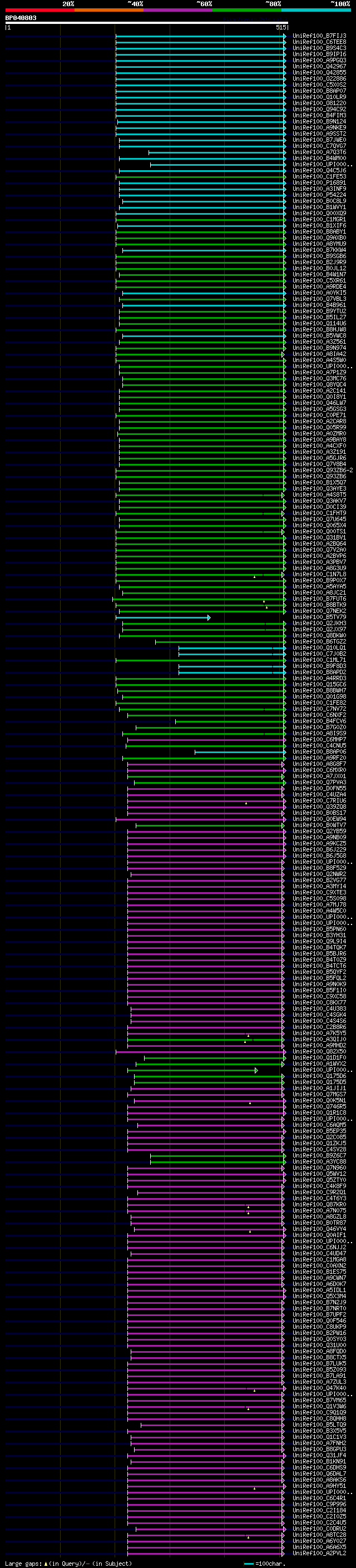Select the UniRef100_Q10LQ1 label
Image resolution: width=356 pixels, height=1568 pixels.
[x=319, y=647]
